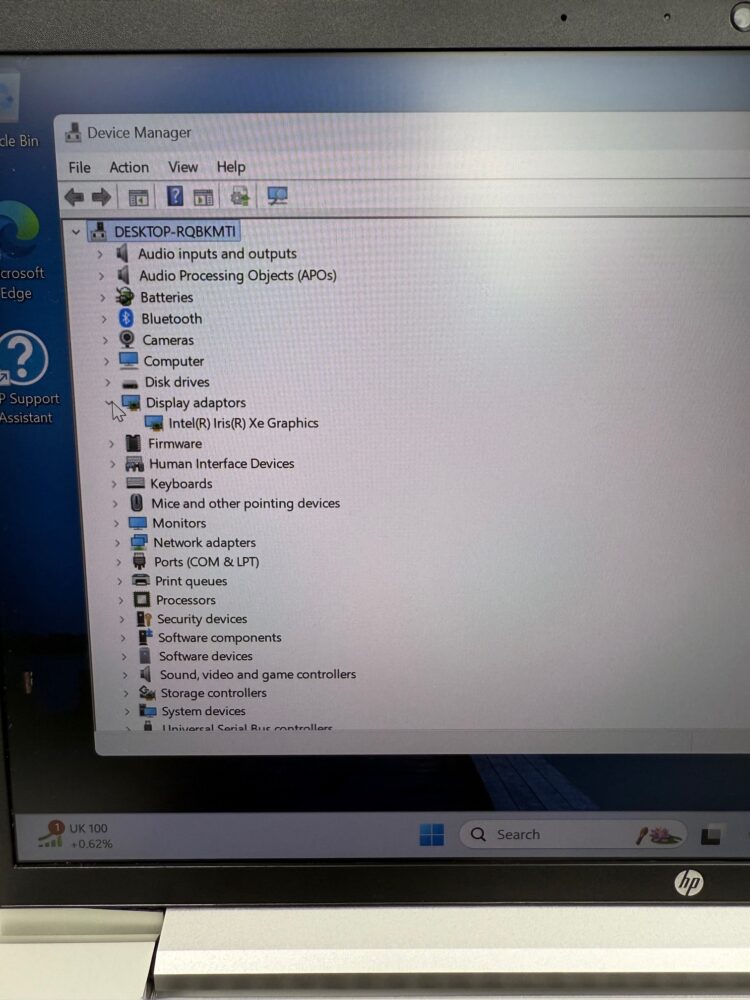The width and height of the screenshot is (750, 1000).
Task: Open the Help menu
Action: coord(231,167)
